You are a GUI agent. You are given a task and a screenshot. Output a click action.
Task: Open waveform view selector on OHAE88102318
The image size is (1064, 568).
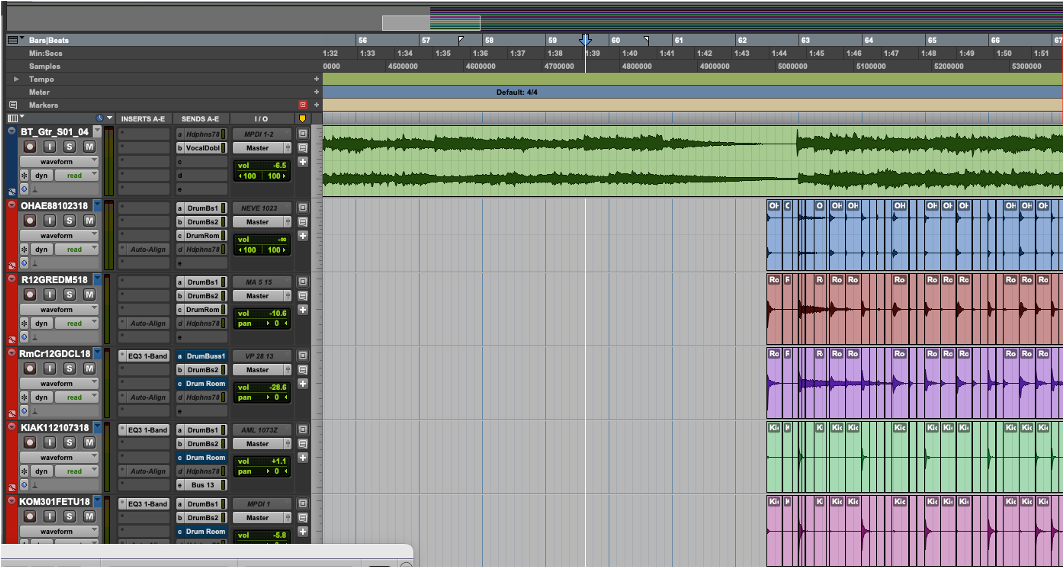59,235
